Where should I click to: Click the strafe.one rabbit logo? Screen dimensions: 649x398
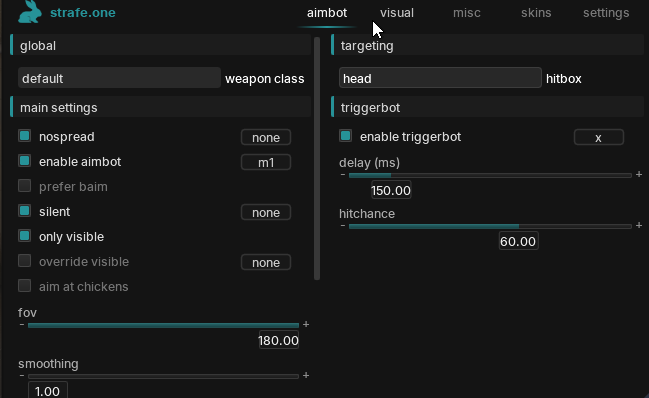coord(30,12)
